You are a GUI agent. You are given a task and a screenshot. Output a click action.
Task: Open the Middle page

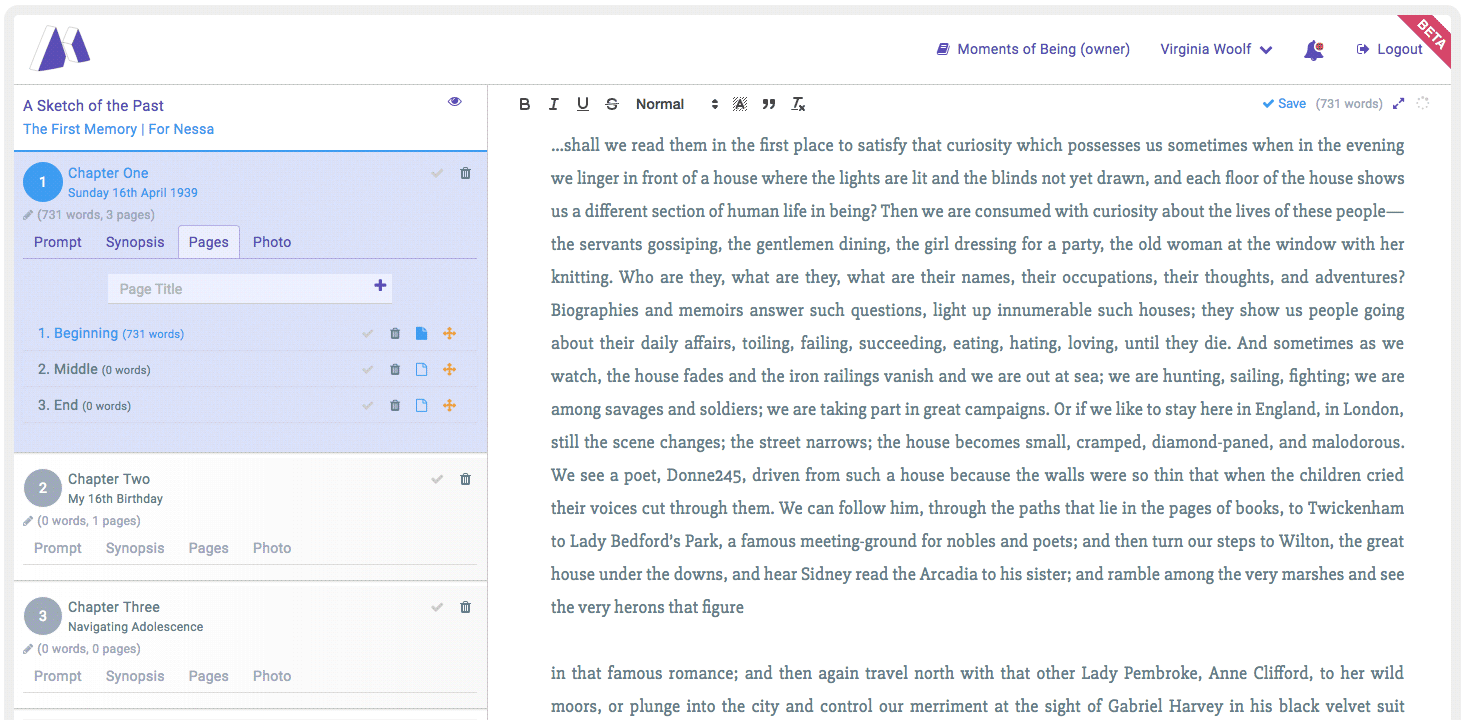[94, 369]
